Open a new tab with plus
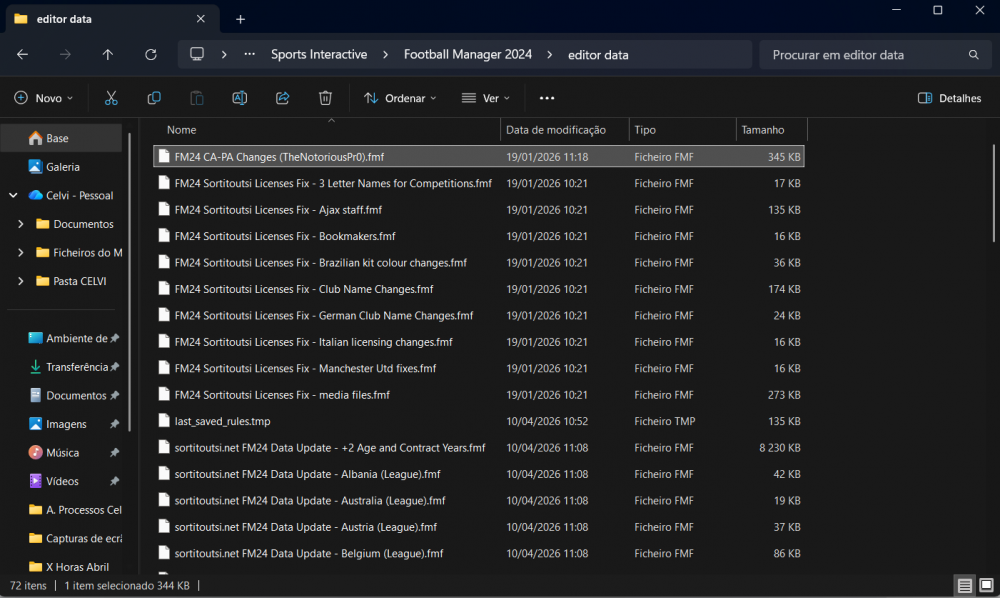Image resolution: width=1000 pixels, height=598 pixels. 240,19
